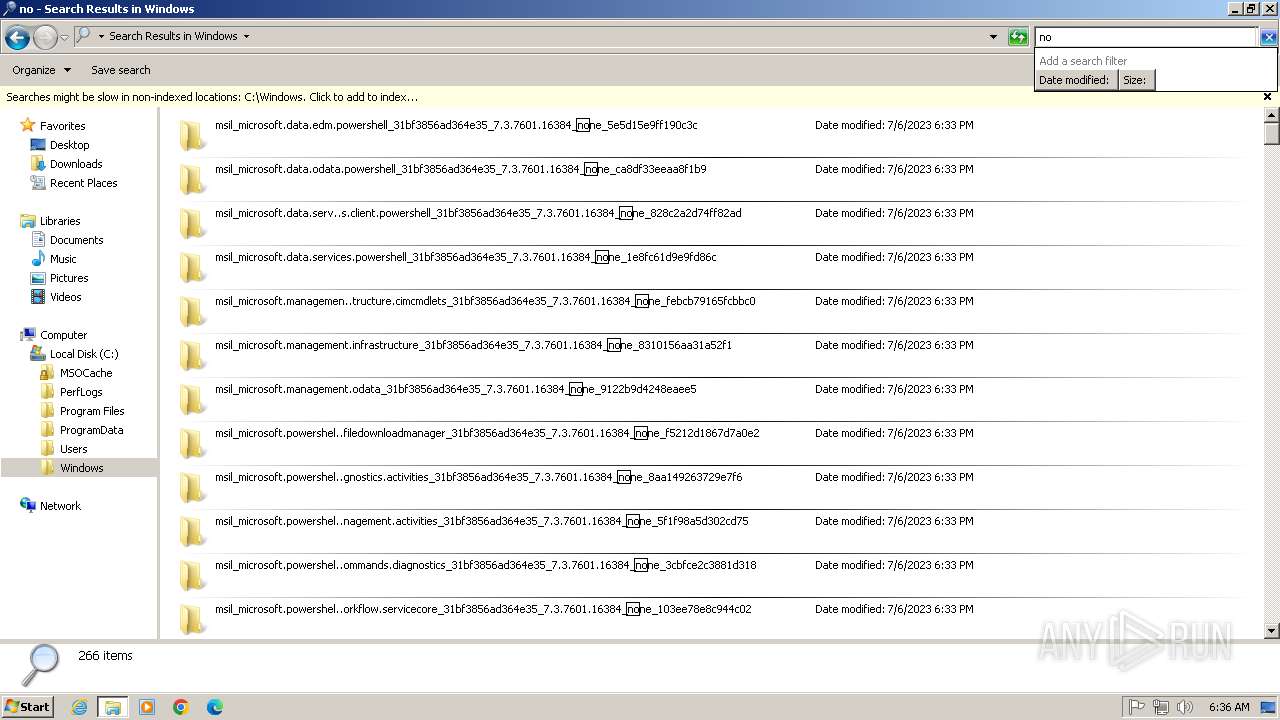Go forward with the Forward arrow button
The image size is (1280, 720).
pos(45,38)
